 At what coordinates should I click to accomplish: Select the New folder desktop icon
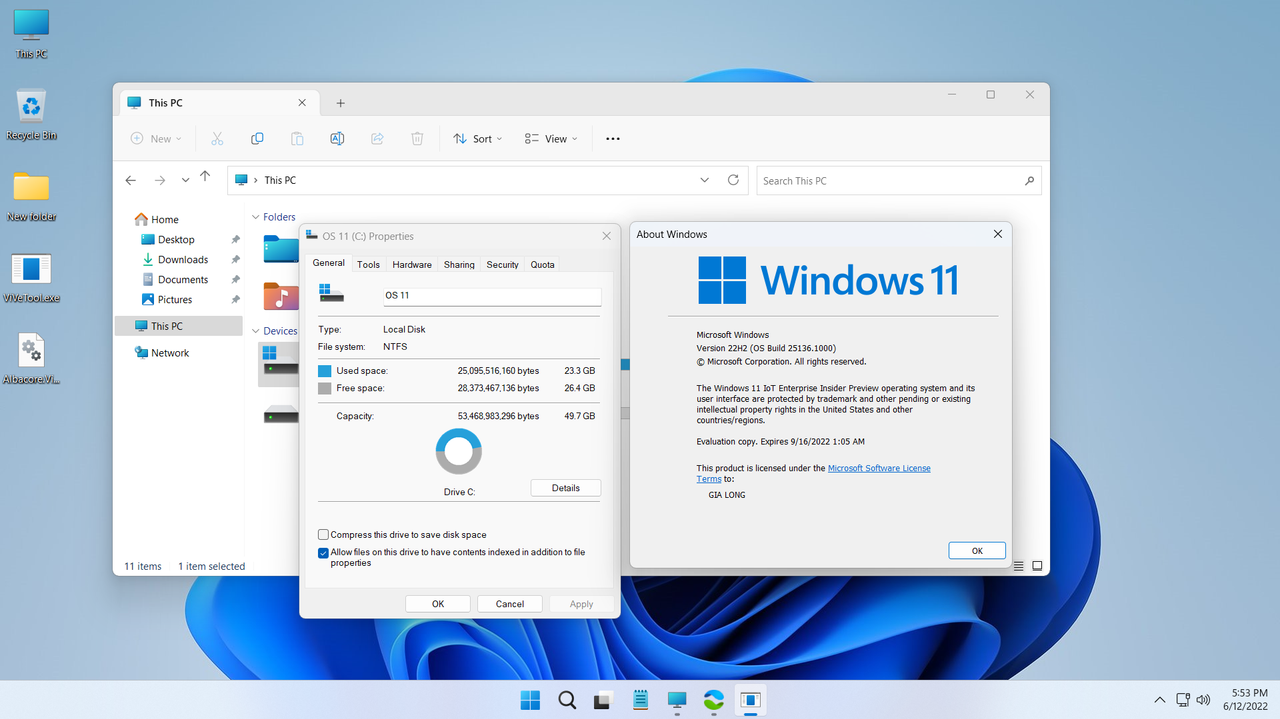click(x=32, y=196)
